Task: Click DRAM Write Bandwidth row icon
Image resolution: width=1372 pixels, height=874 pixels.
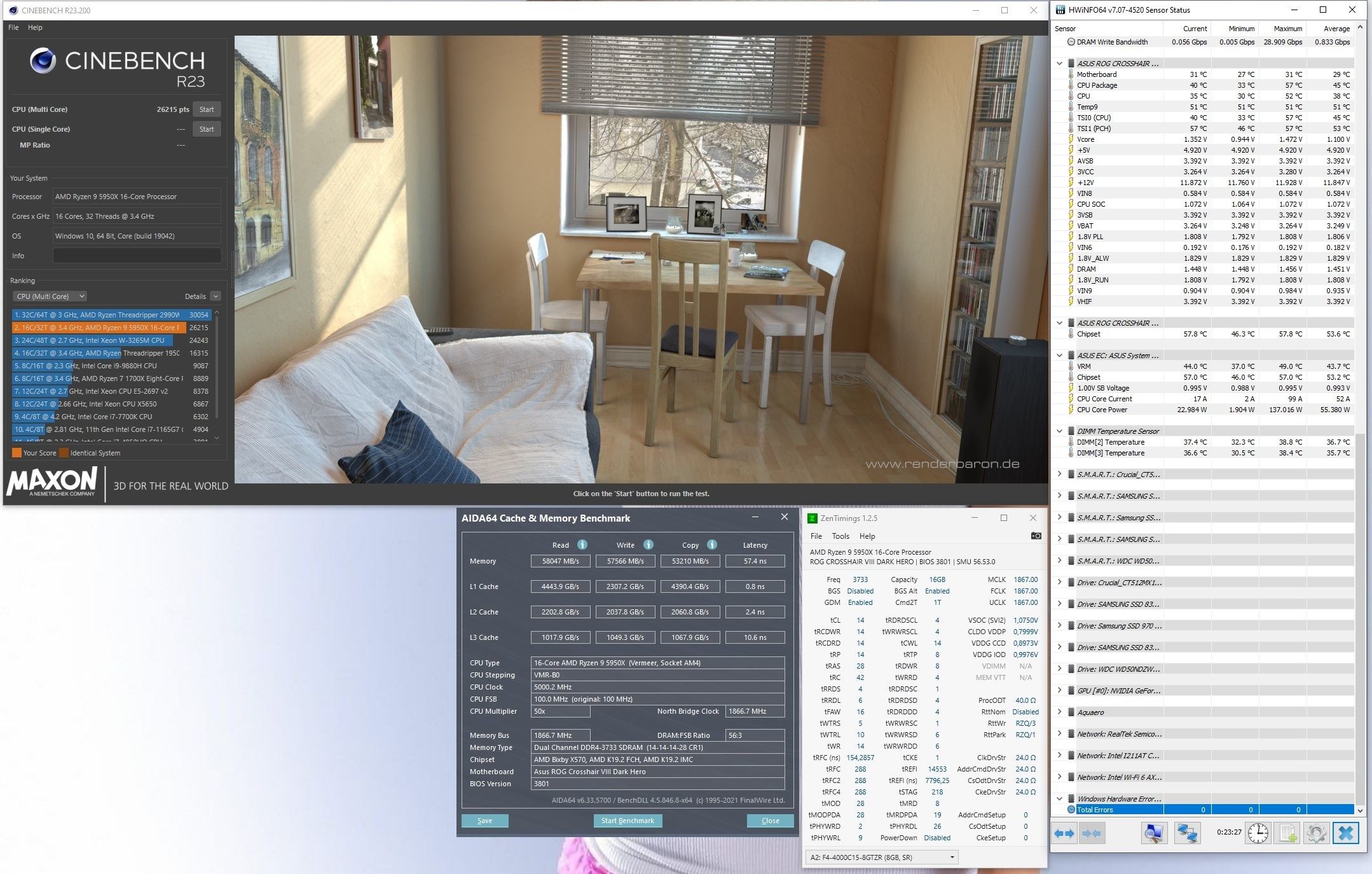Action: [1071, 42]
